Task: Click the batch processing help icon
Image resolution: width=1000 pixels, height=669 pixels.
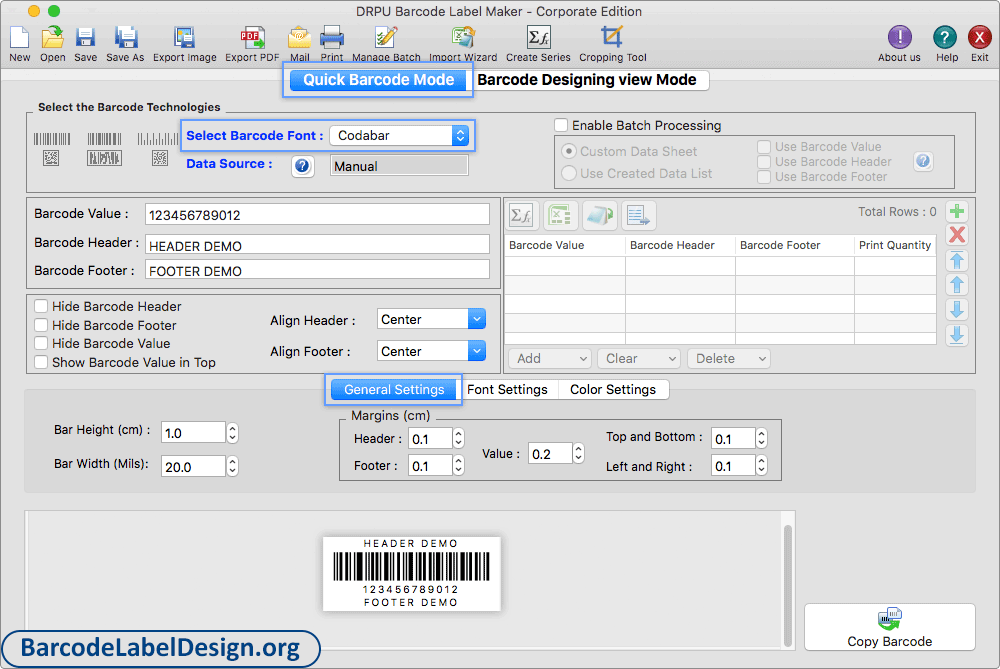Action: pos(923,161)
